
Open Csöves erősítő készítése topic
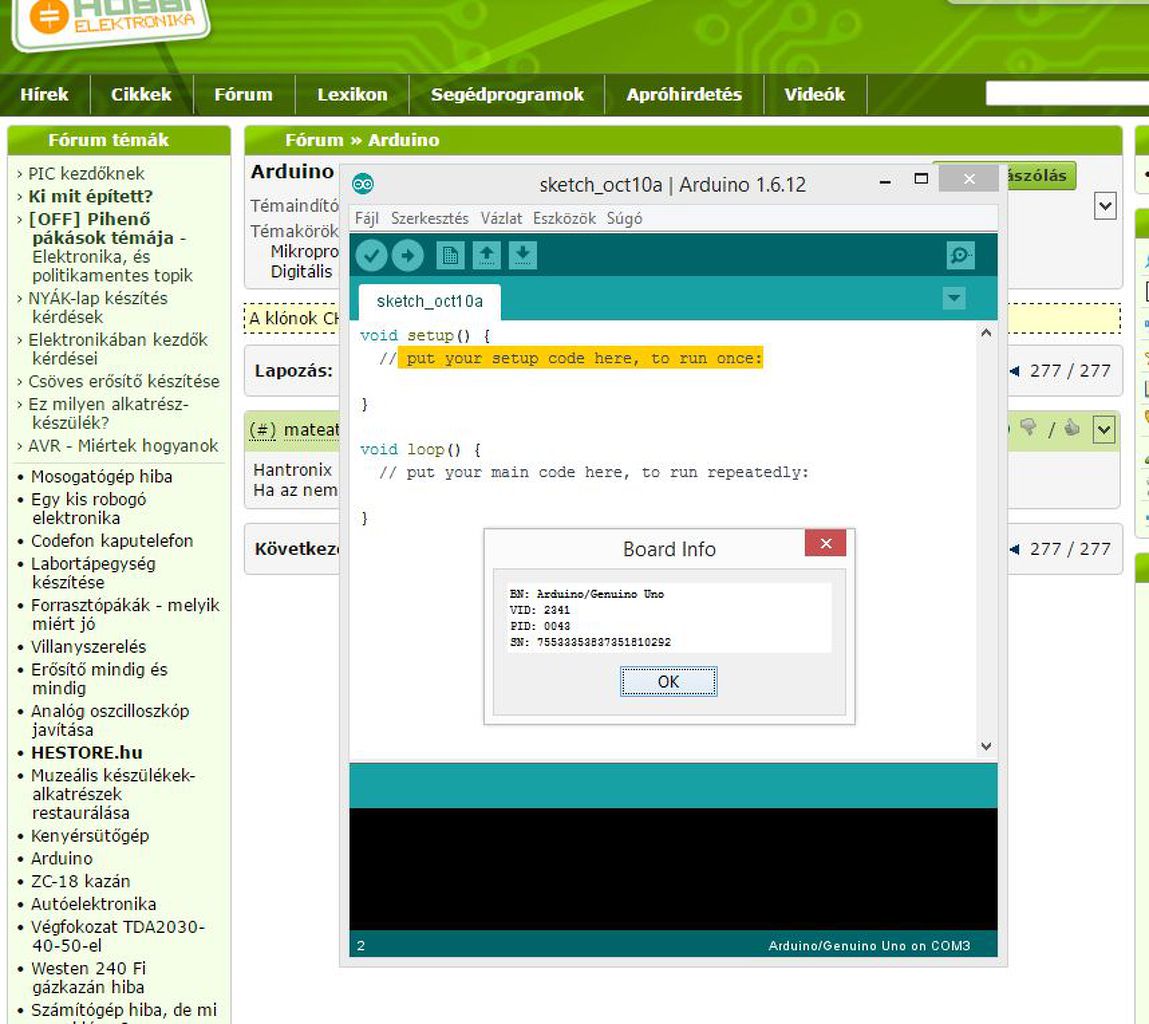[x=124, y=382]
